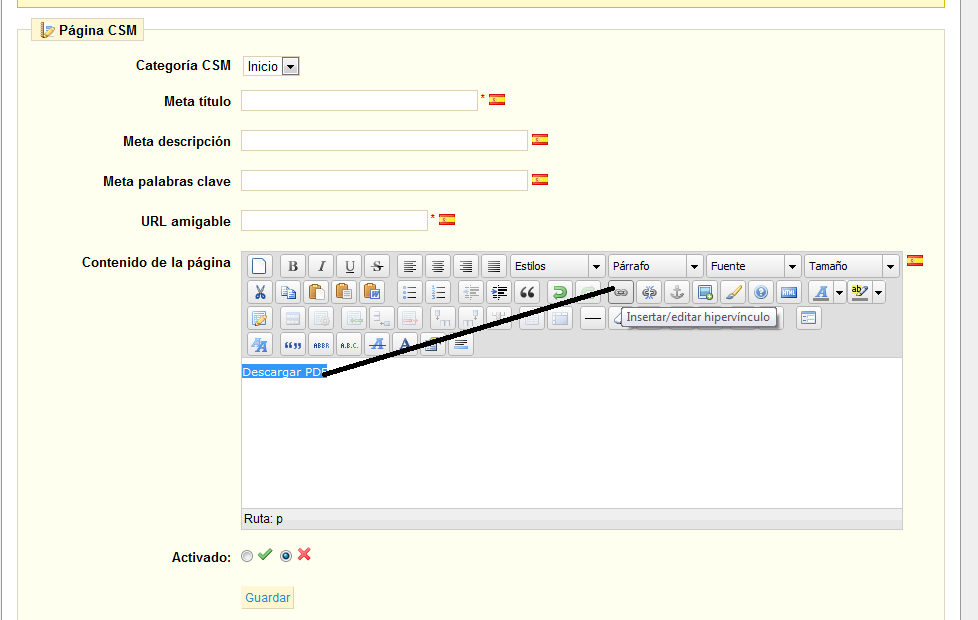The width and height of the screenshot is (978, 620).
Task: Open the HTML source editor
Action: [789, 292]
